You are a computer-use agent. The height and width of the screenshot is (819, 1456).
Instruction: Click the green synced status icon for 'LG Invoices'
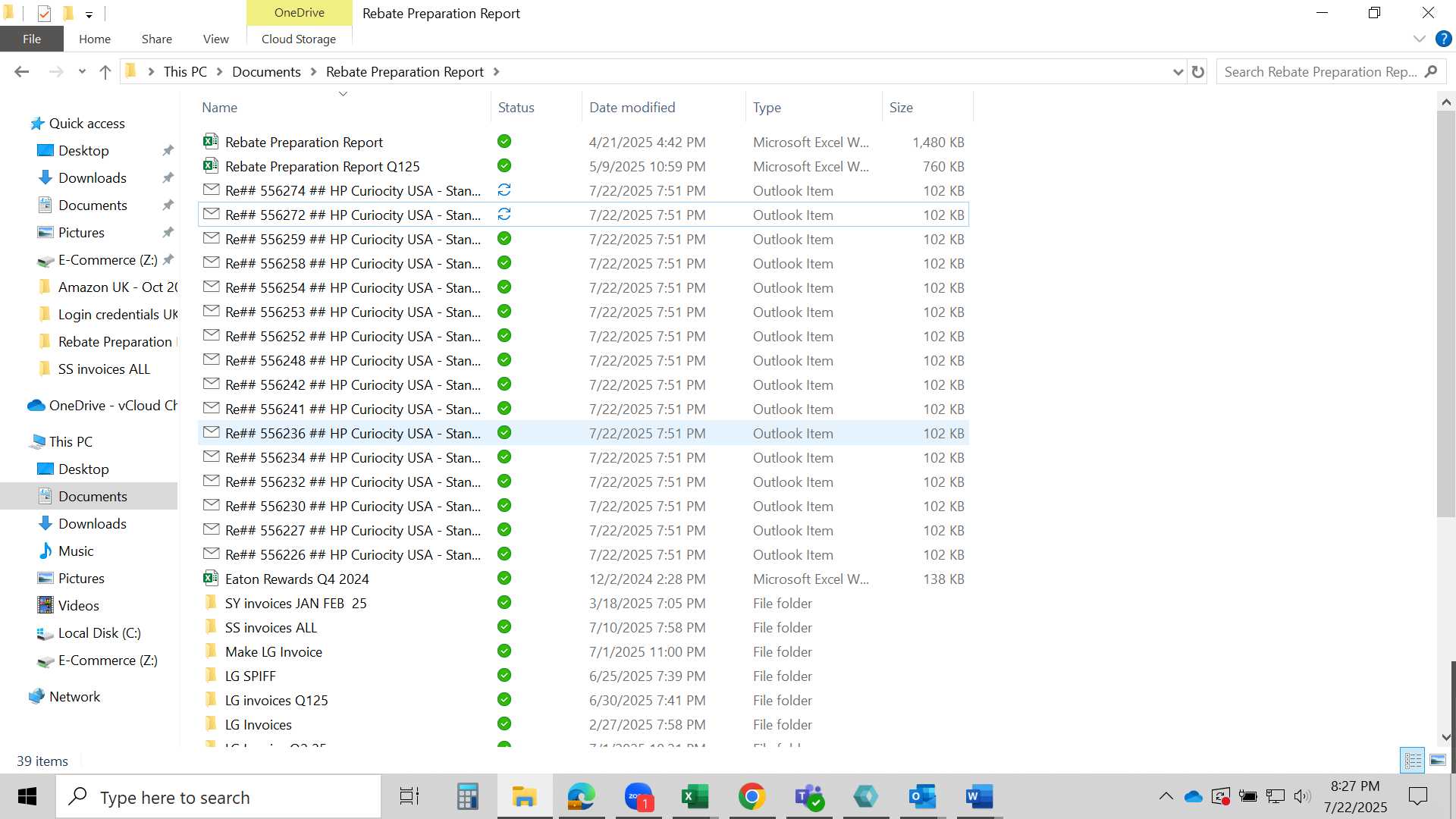504,724
